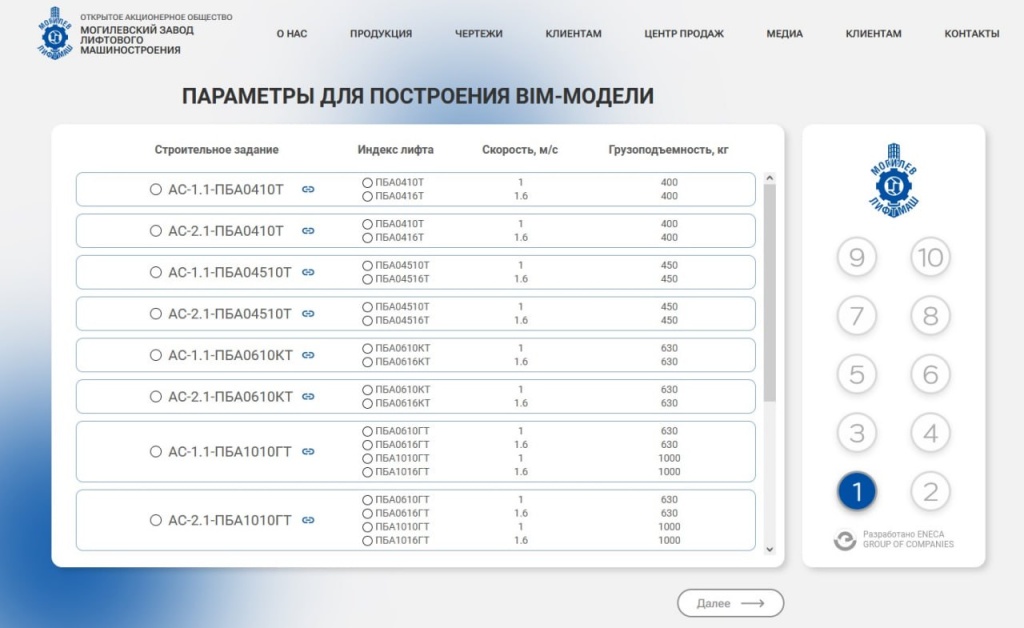This screenshot has height=628, width=1024.
Task: Open КЛИЕНТАМ menu next to КОНТАКТЫ
Action: (873, 33)
